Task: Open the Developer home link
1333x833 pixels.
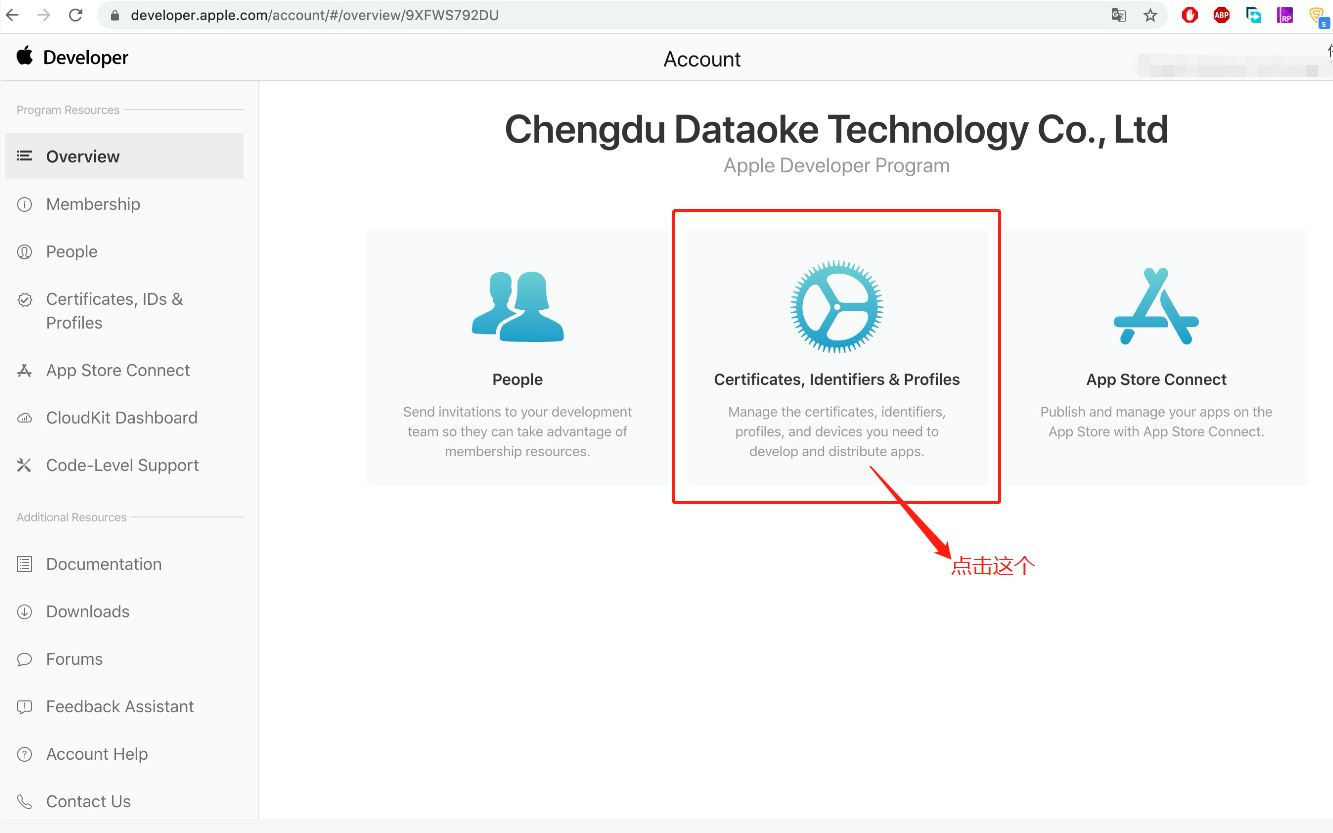Action: pyautogui.click(x=85, y=58)
